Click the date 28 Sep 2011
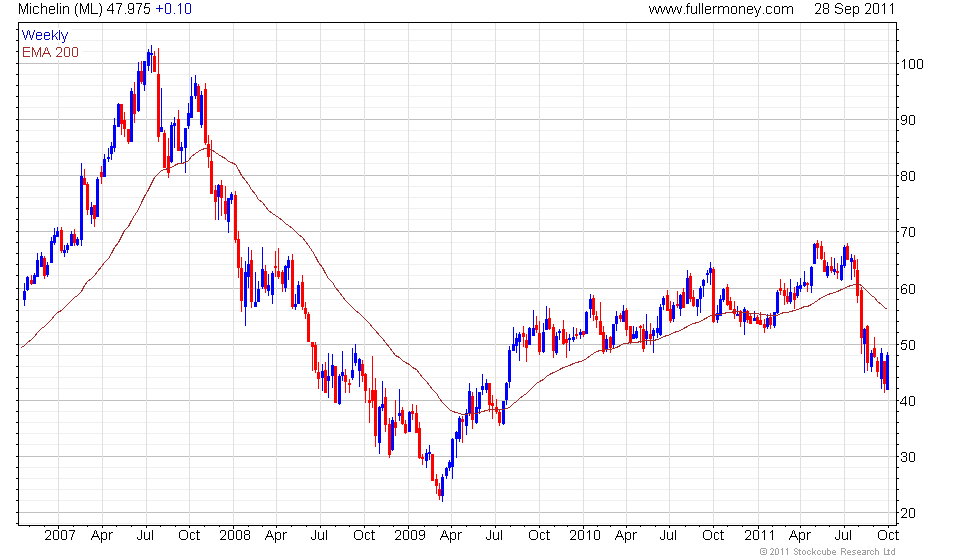 click(854, 9)
